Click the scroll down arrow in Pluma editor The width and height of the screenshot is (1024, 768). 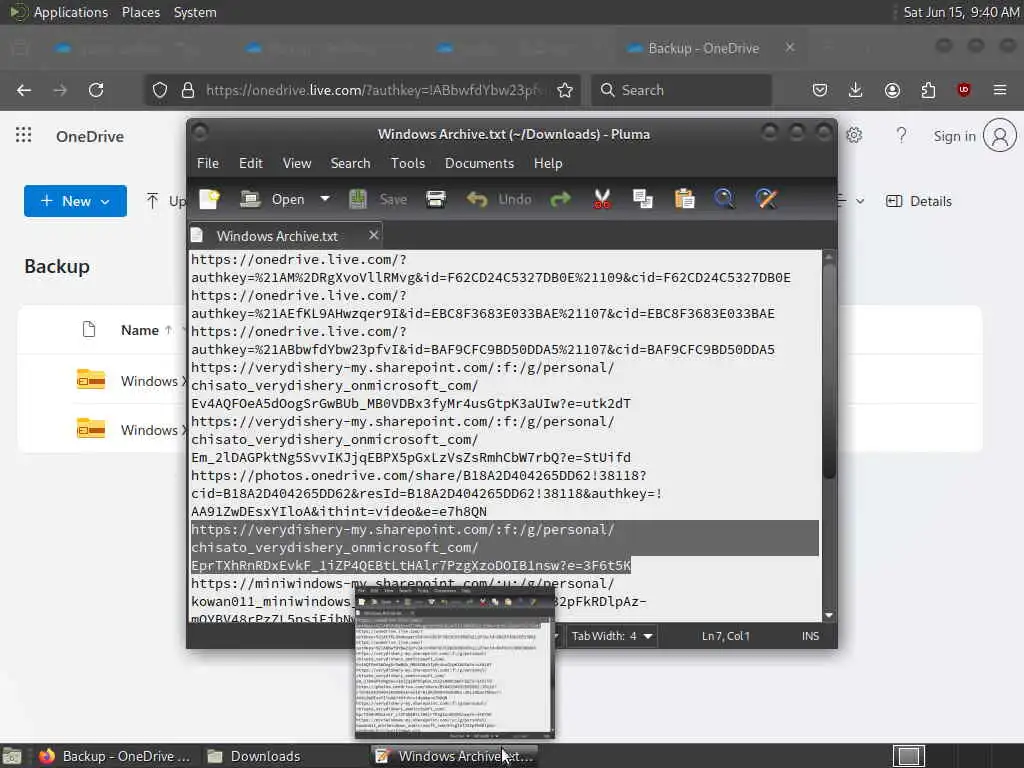click(829, 615)
